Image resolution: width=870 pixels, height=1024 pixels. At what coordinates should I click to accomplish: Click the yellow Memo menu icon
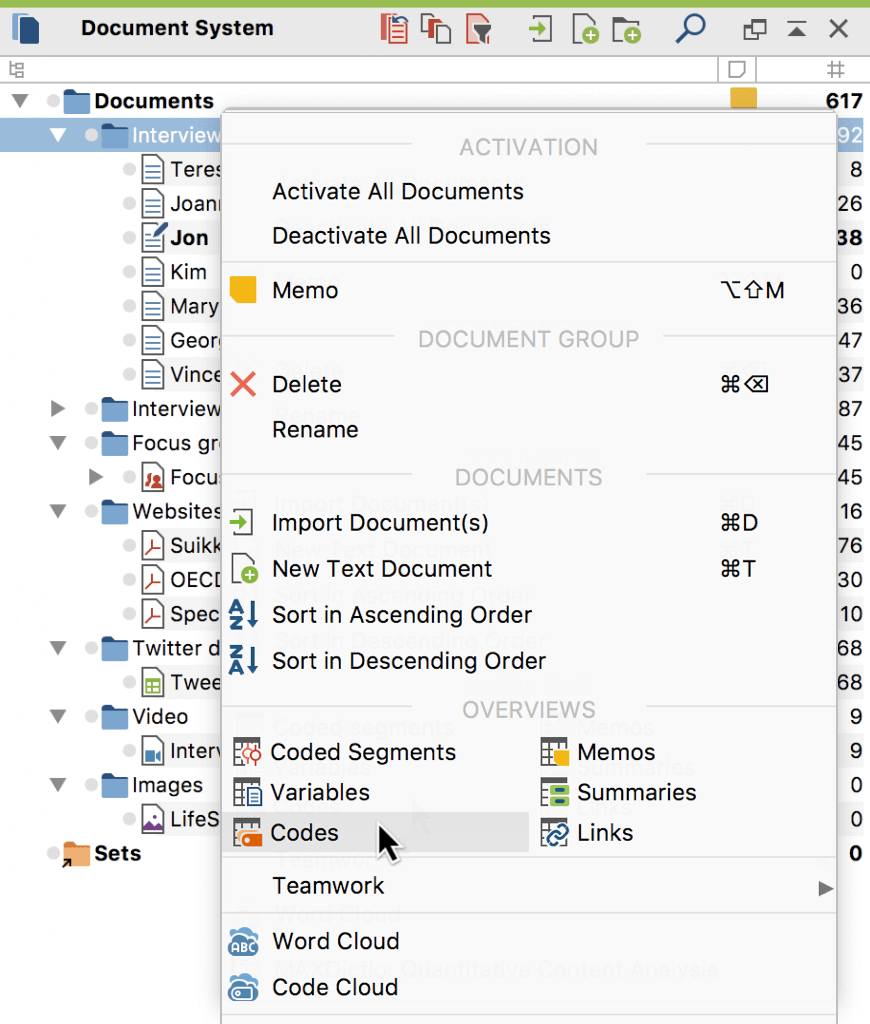[243, 290]
